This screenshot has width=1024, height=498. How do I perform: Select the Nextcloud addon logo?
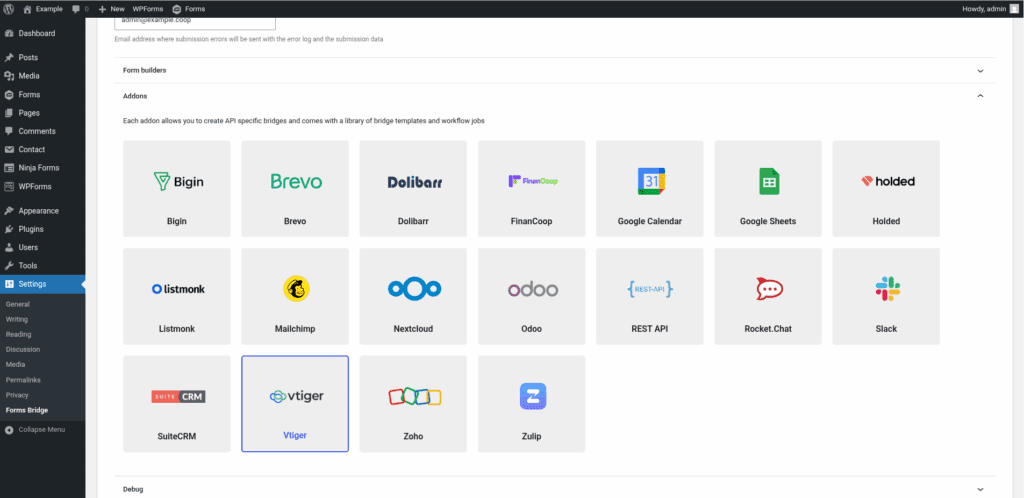tap(414, 289)
